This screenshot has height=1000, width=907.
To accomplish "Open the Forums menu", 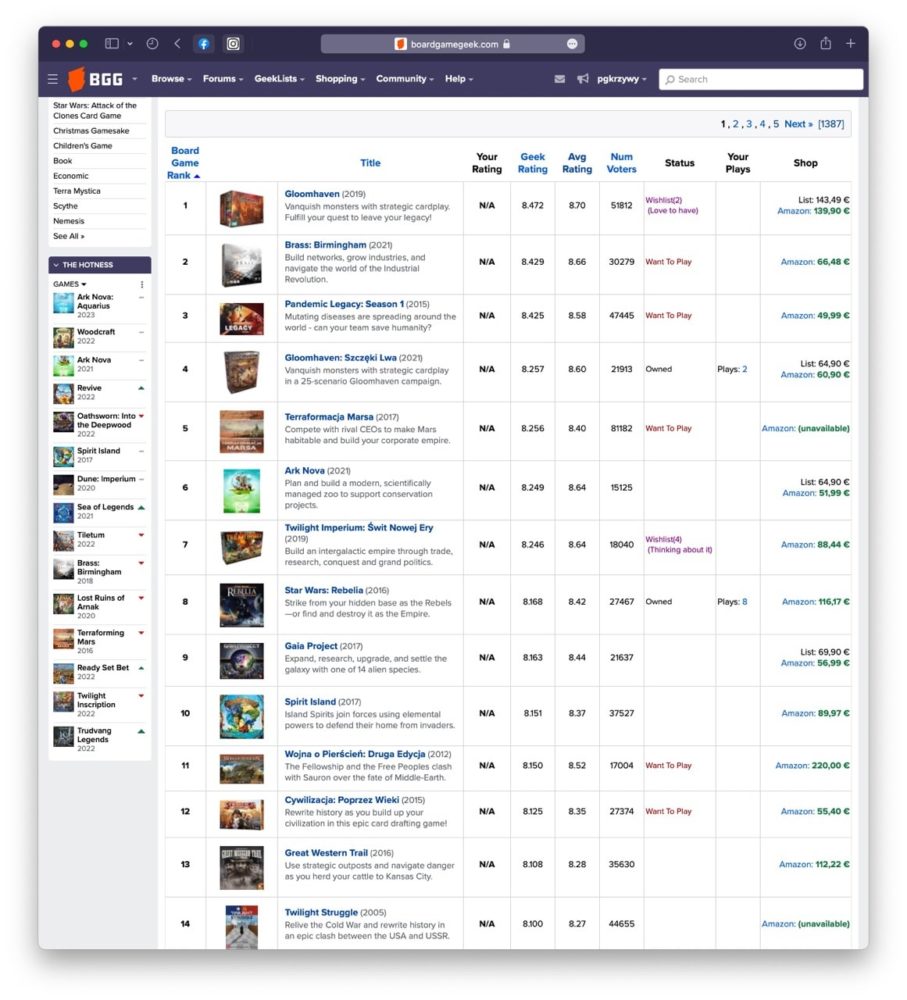I will click(223, 79).
